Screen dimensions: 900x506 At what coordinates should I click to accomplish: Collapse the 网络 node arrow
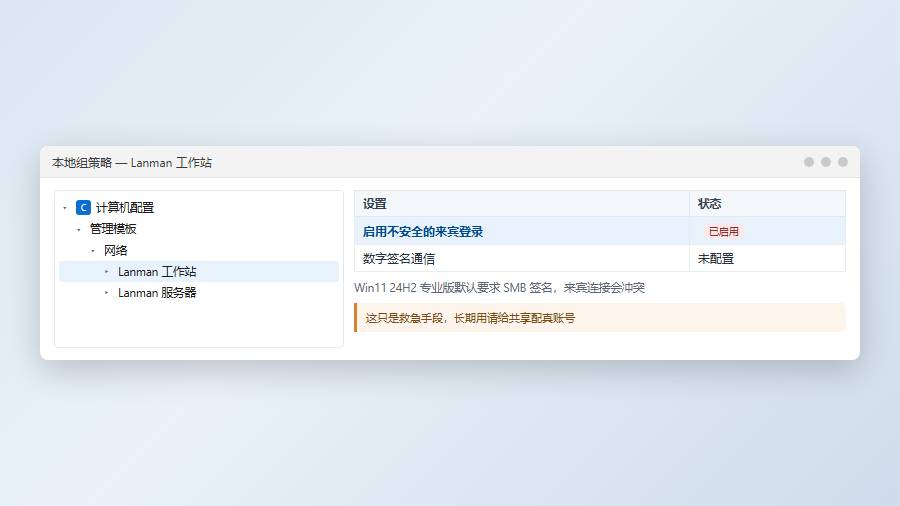click(x=92, y=251)
